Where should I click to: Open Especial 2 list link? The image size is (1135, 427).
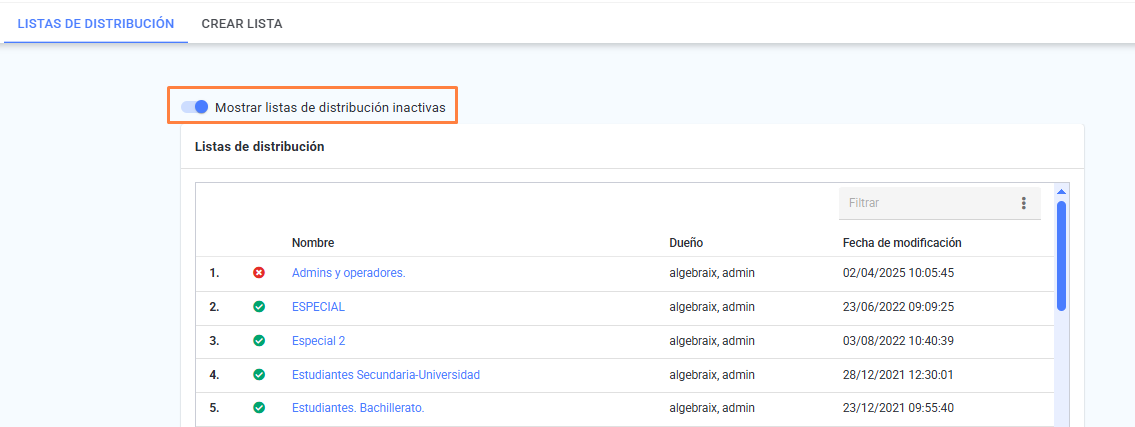(318, 341)
